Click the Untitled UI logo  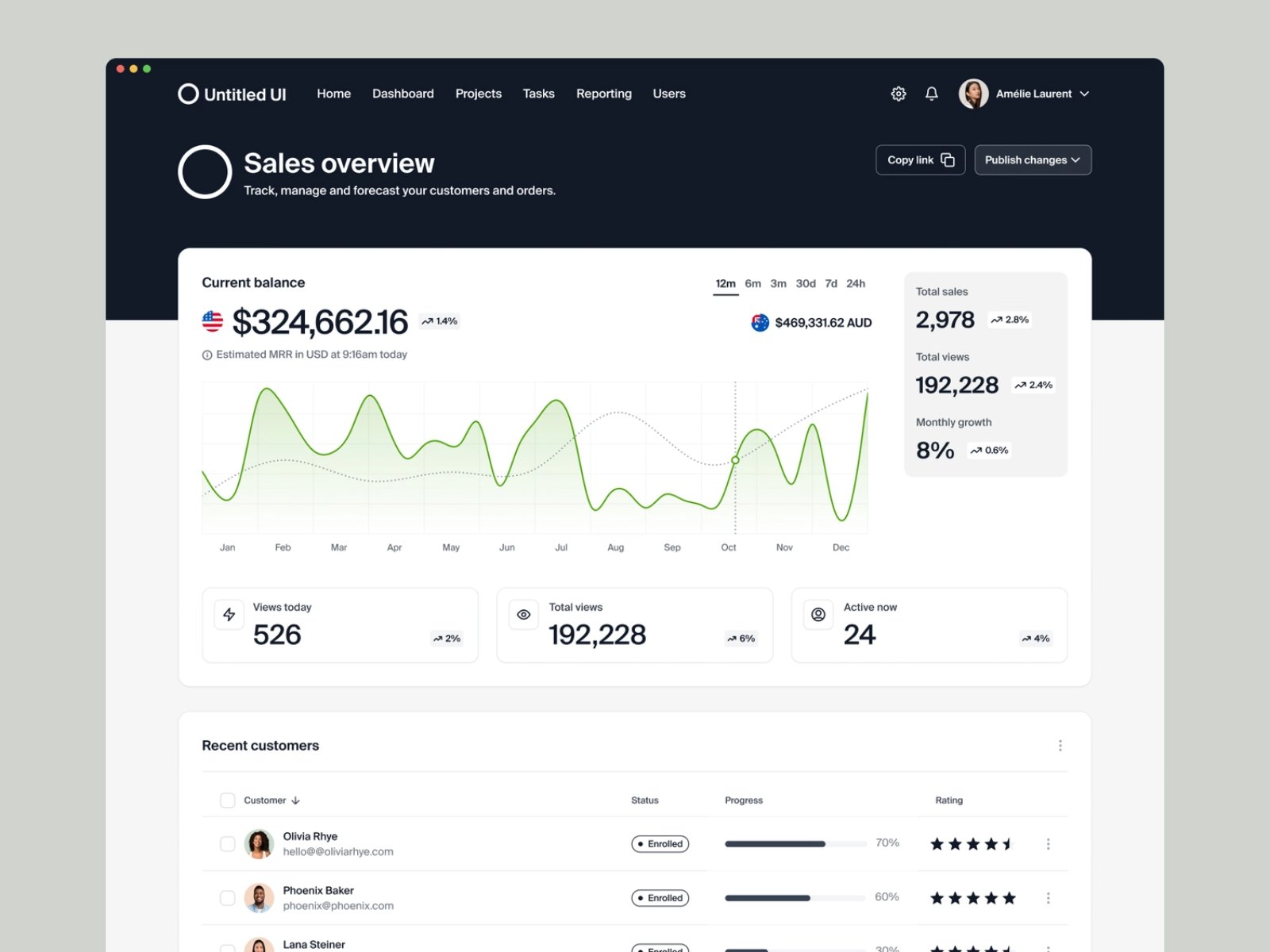(x=232, y=94)
